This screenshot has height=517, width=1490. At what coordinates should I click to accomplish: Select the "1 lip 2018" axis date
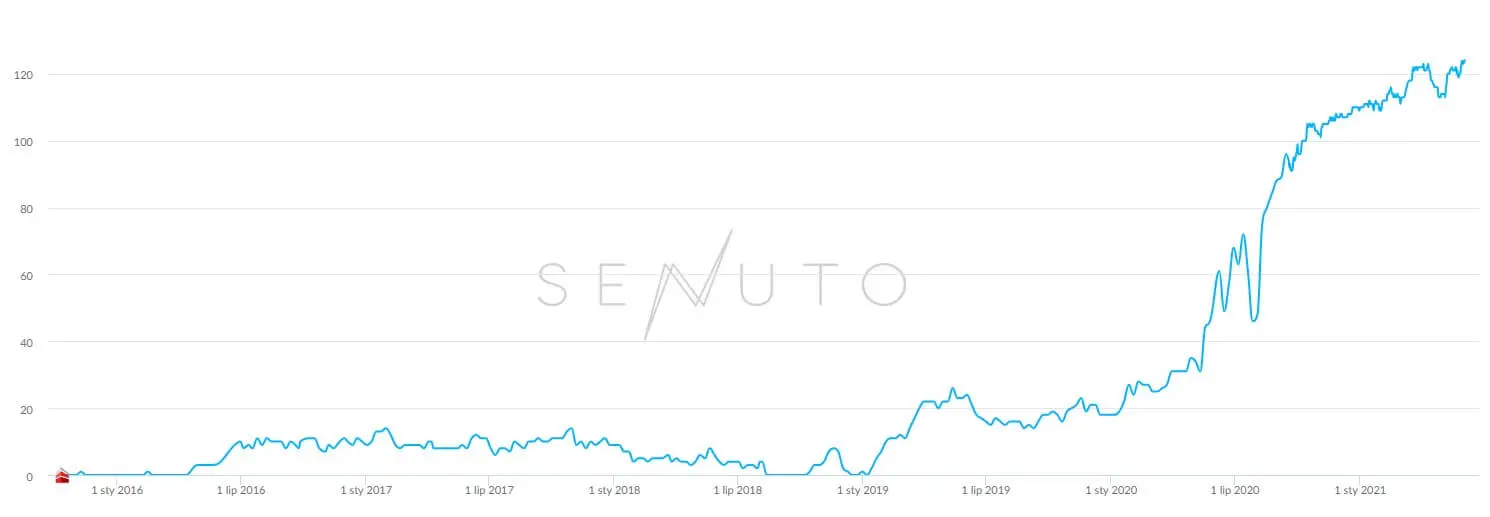tap(737, 490)
